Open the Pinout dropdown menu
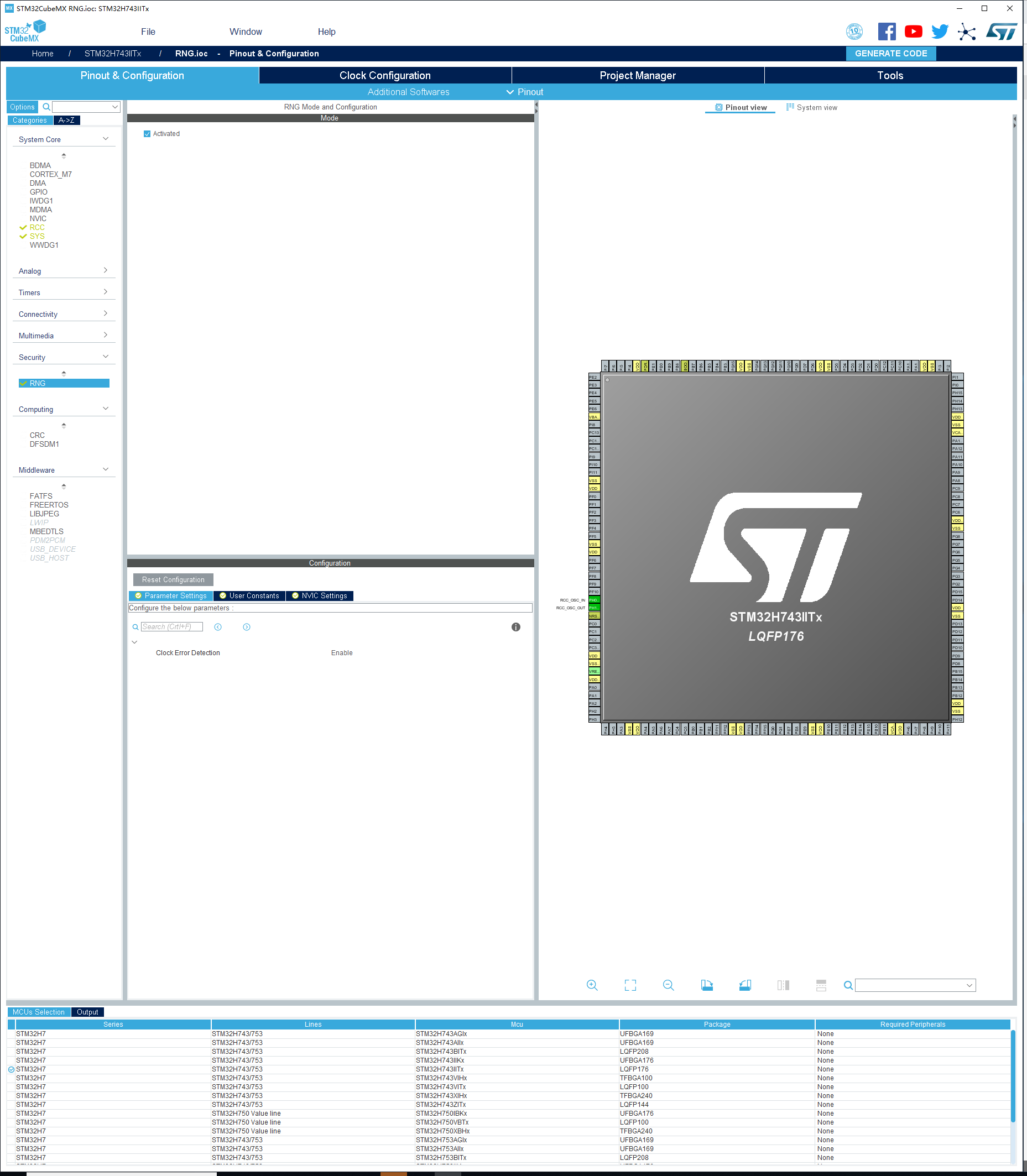 click(524, 92)
